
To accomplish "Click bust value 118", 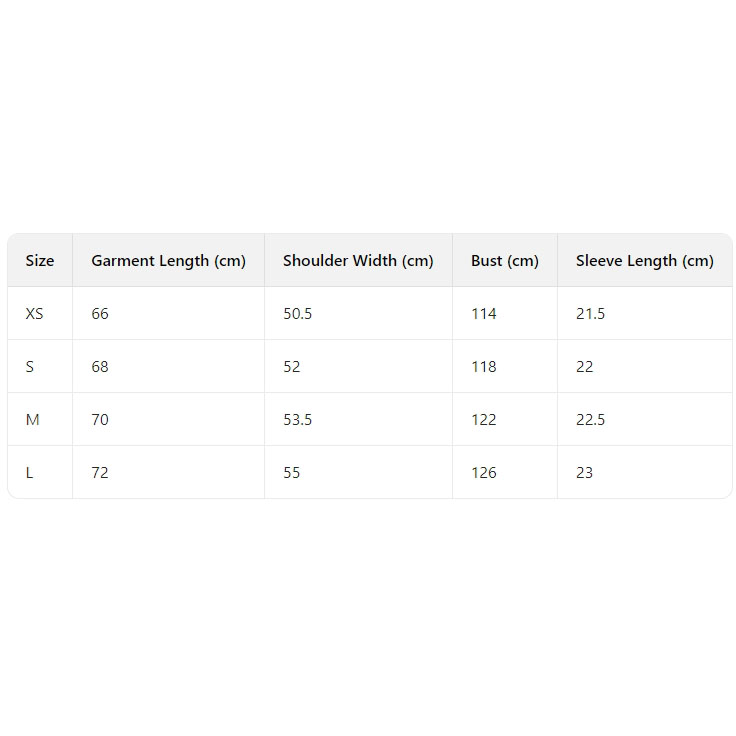I will (484, 367).
